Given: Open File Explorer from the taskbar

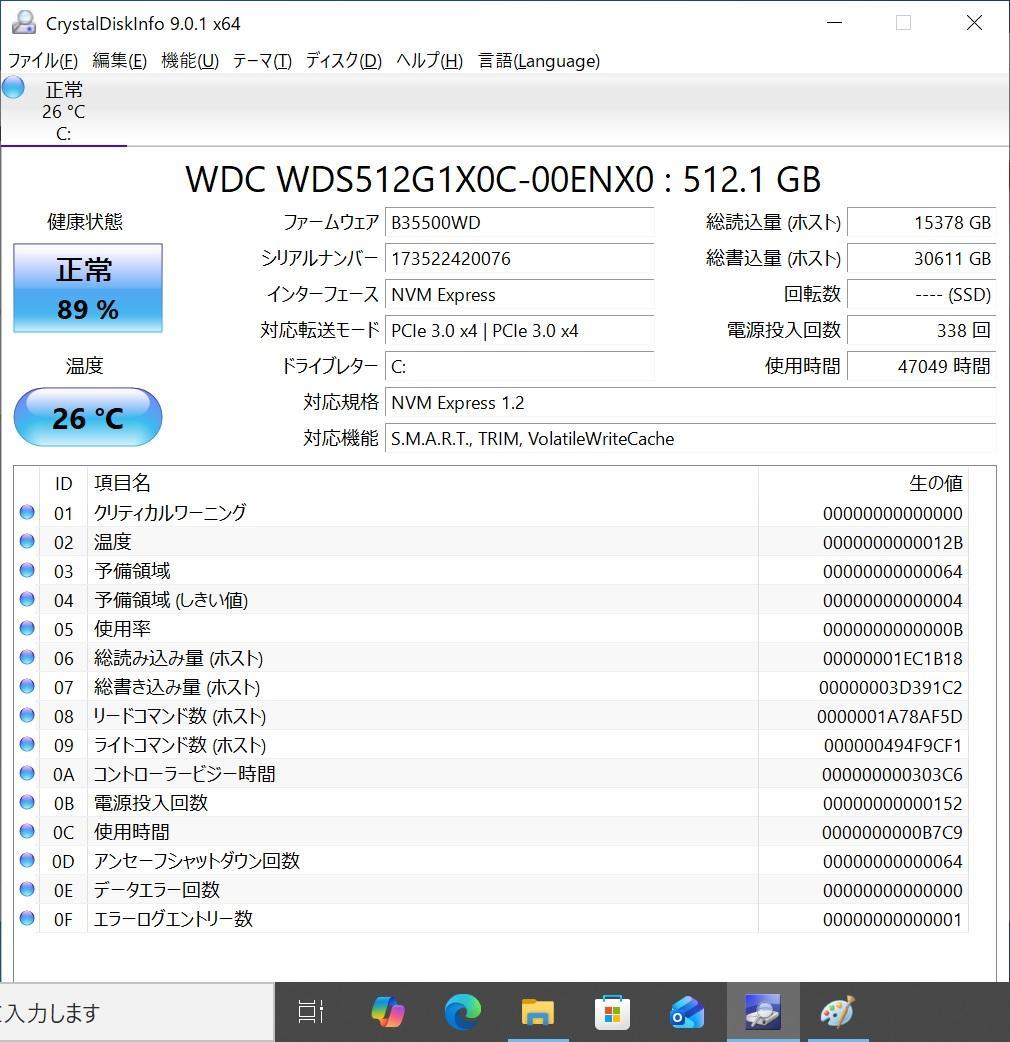Looking at the screenshot, I should [x=537, y=1012].
